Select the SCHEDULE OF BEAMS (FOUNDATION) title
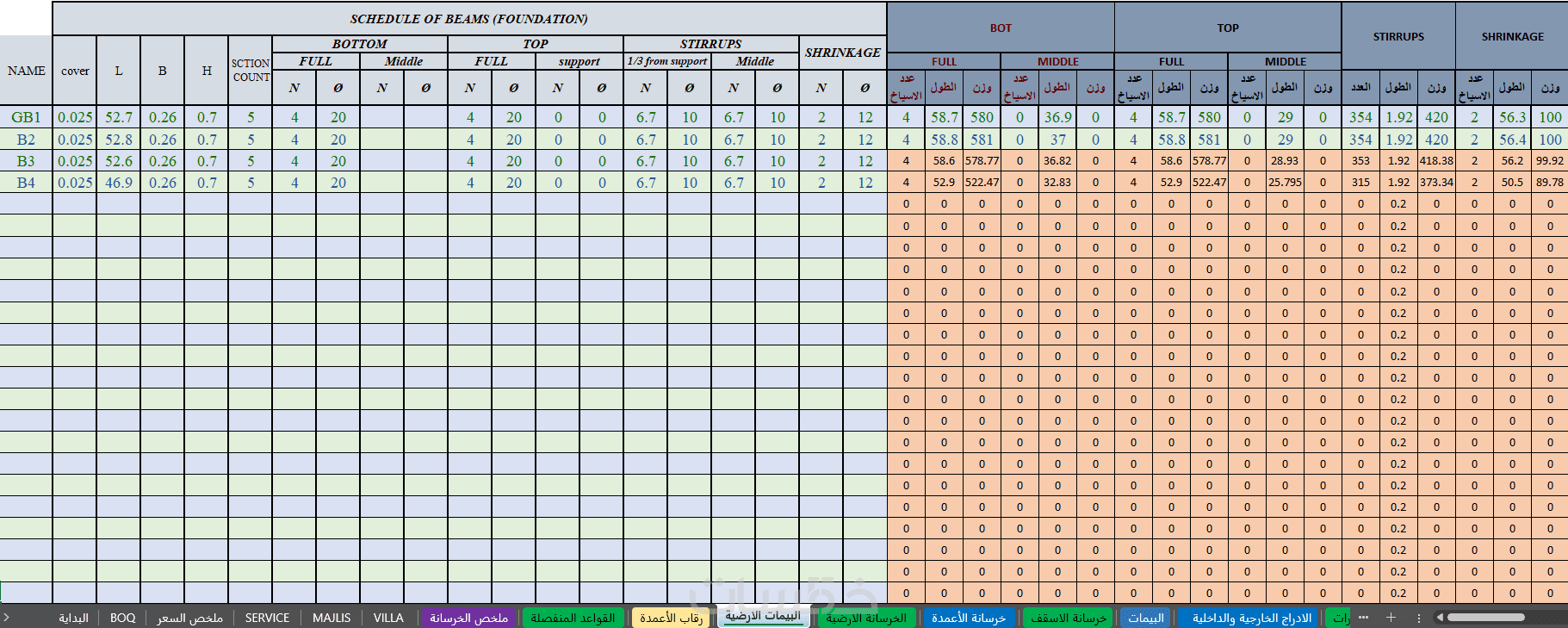 click(x=469, y=19)
